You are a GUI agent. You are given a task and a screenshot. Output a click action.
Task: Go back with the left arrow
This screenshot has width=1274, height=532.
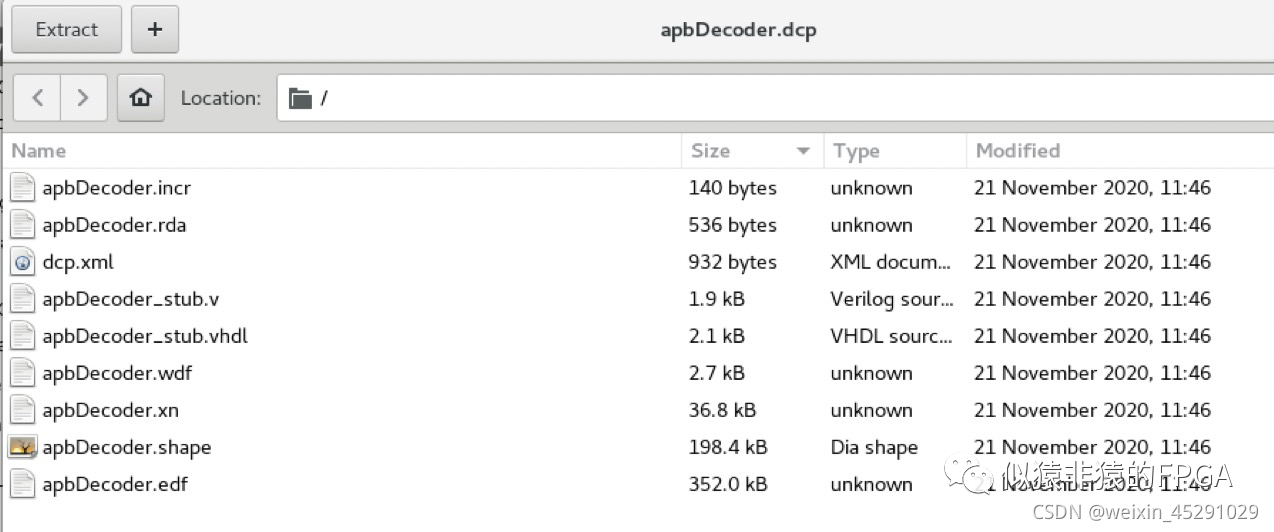tap(38, 98)
